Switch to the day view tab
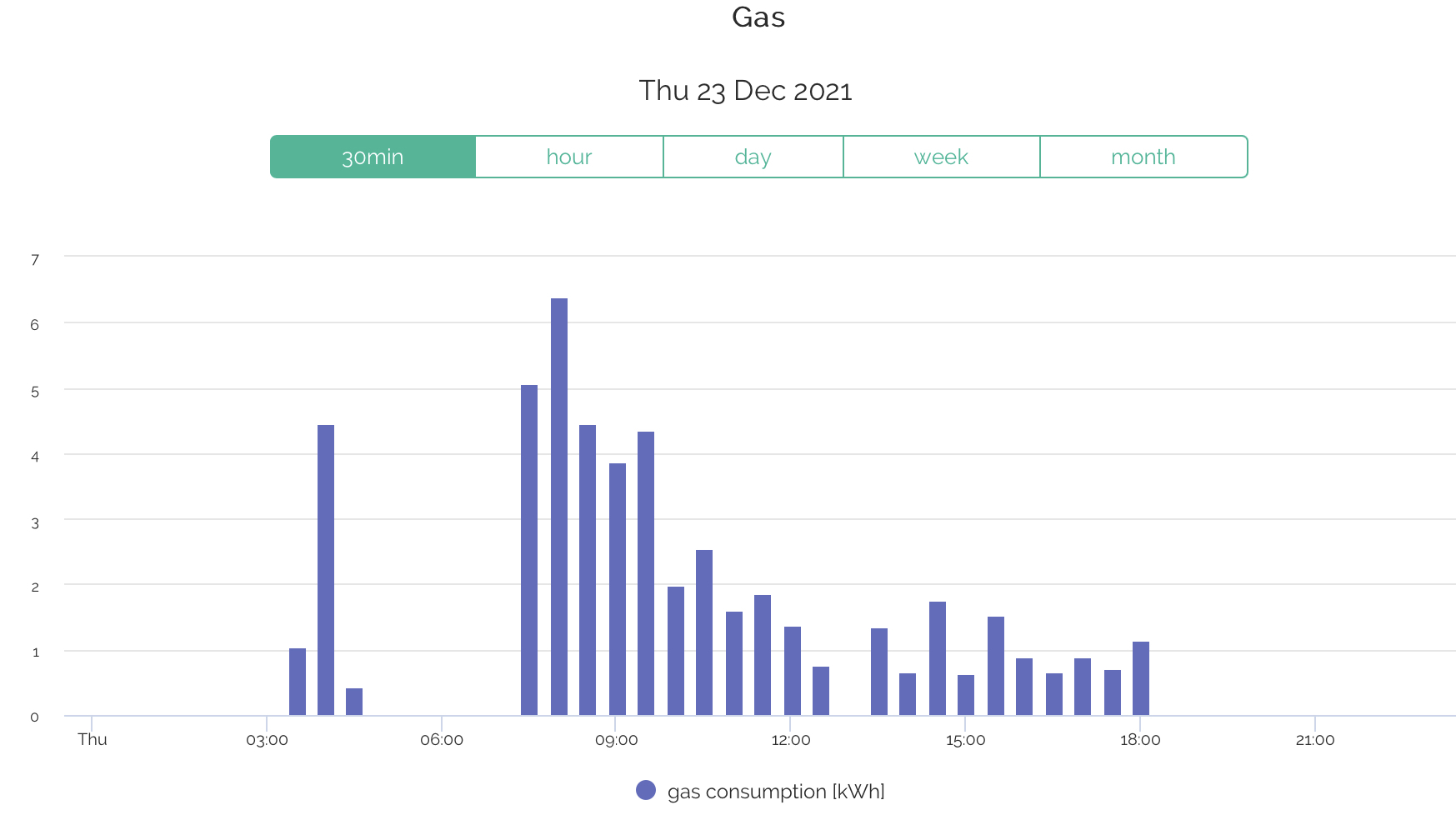The width and height of the screenshot is (1456, 830). tap(753, 157)
